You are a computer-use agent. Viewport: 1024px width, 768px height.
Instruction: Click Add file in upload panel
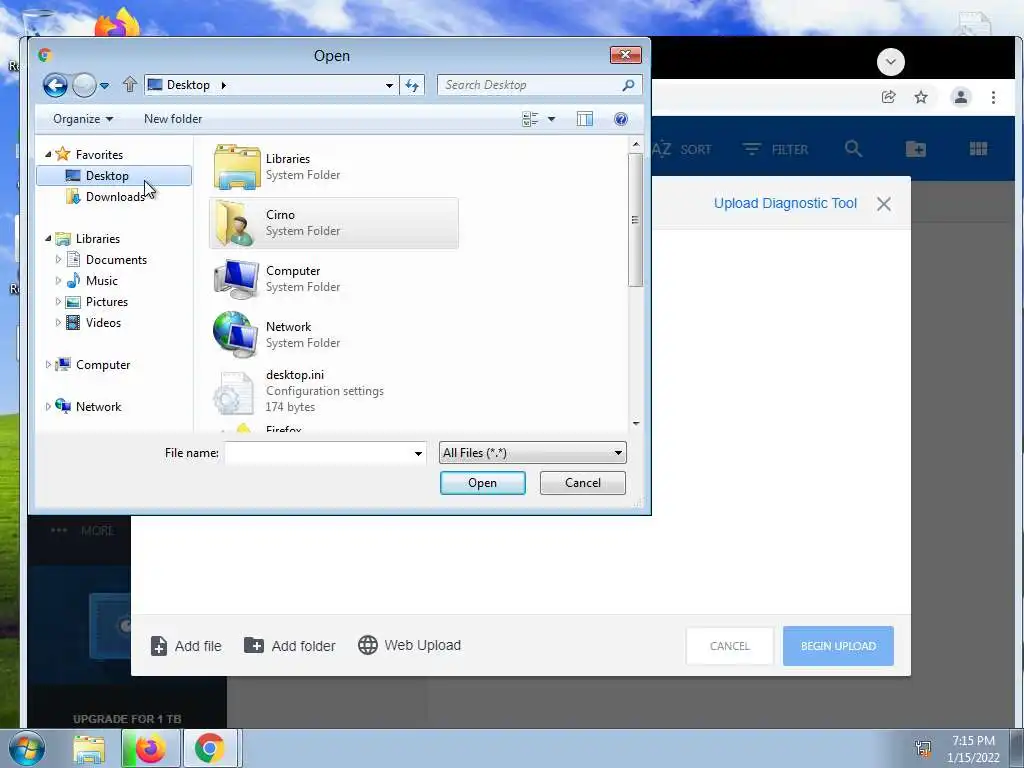(186, 646)
